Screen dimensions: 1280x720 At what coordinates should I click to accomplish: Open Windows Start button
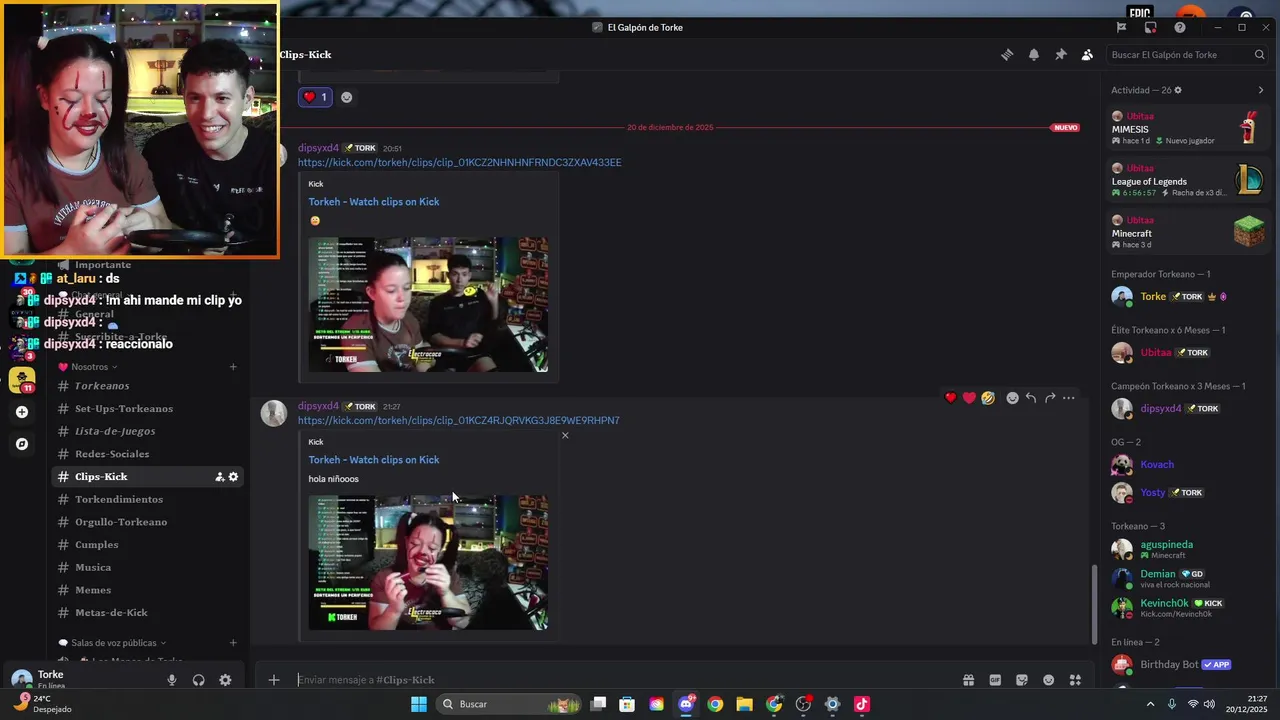tap(419, 704)
